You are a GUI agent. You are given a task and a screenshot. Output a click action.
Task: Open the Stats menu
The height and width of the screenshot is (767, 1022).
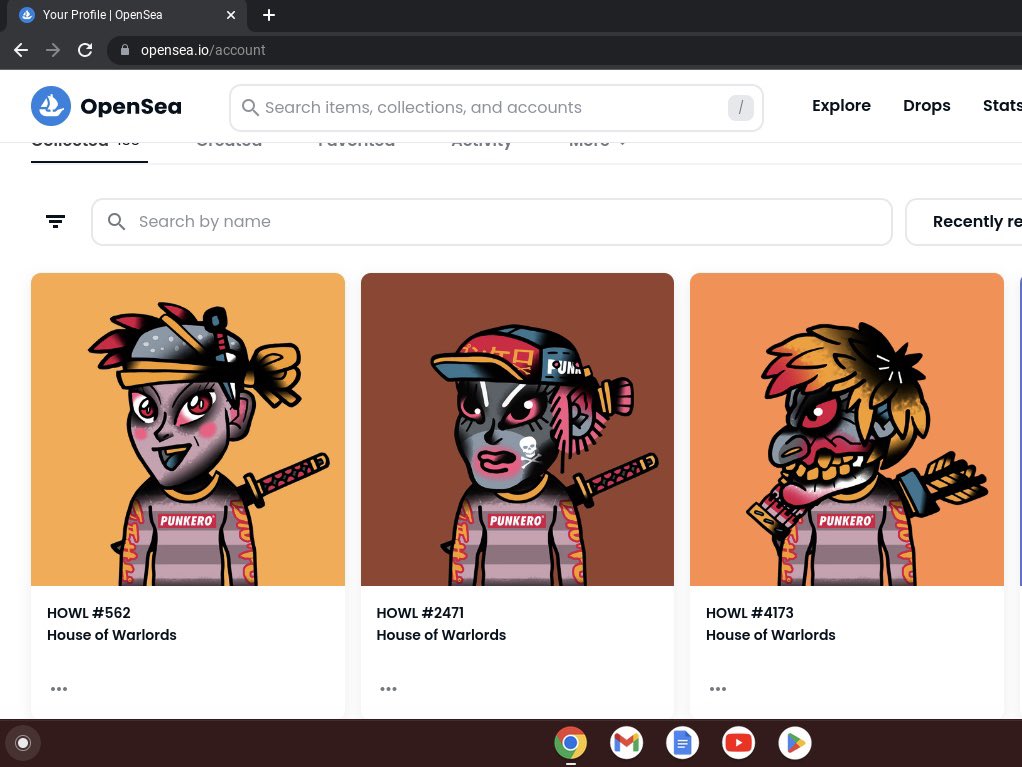(1002, 106)
